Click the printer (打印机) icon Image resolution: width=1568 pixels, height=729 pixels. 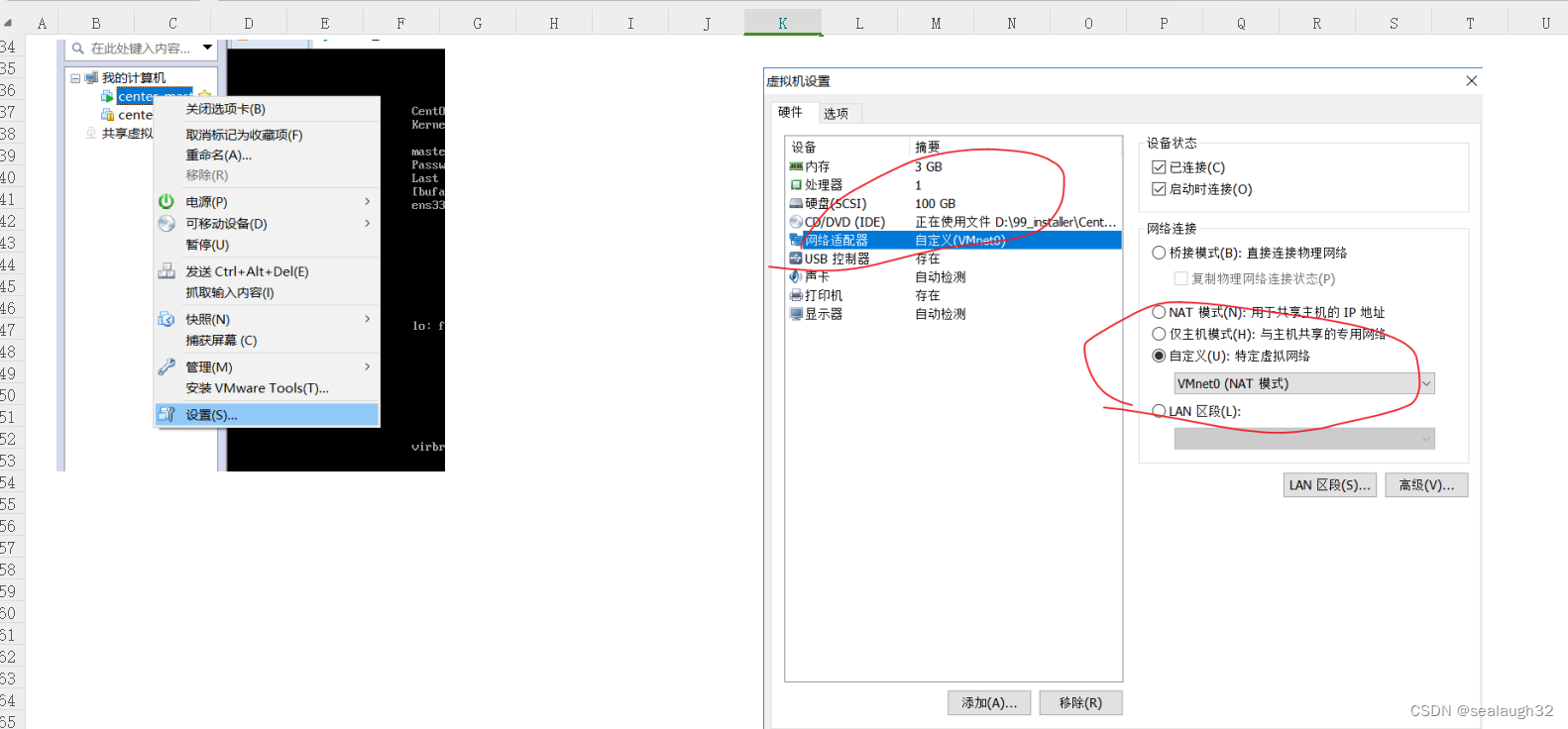tap(796, 295)
